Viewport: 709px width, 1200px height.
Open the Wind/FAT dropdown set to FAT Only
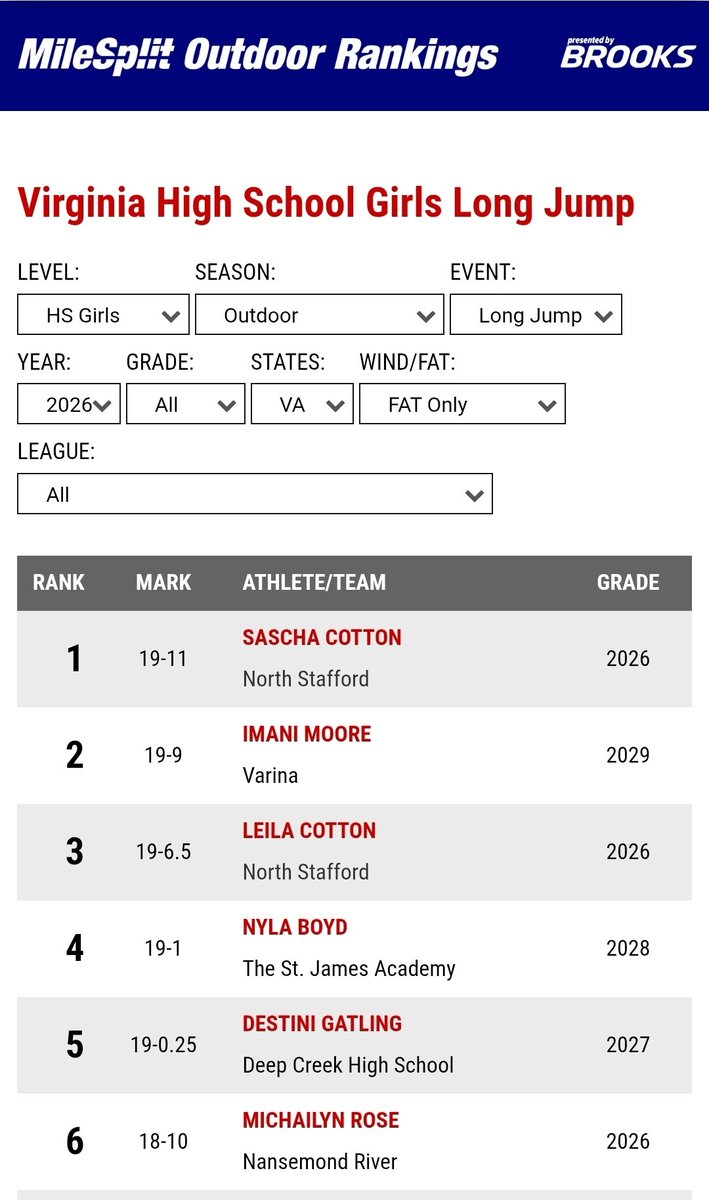462,404
